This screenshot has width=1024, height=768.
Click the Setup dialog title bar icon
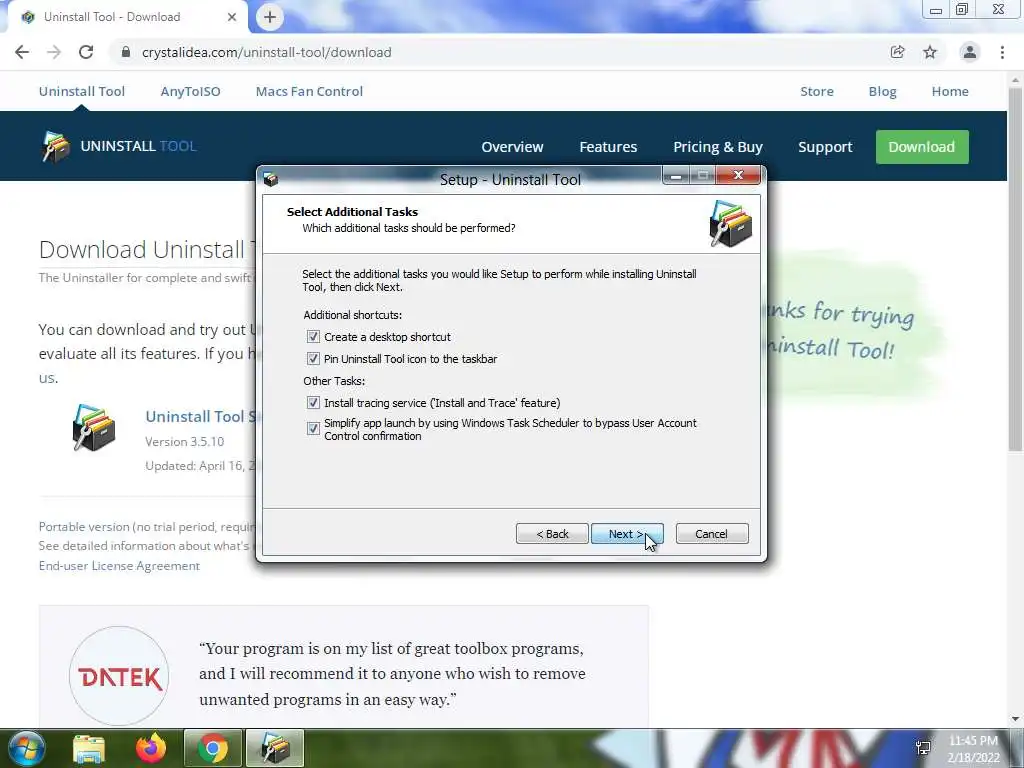(270, 179)
